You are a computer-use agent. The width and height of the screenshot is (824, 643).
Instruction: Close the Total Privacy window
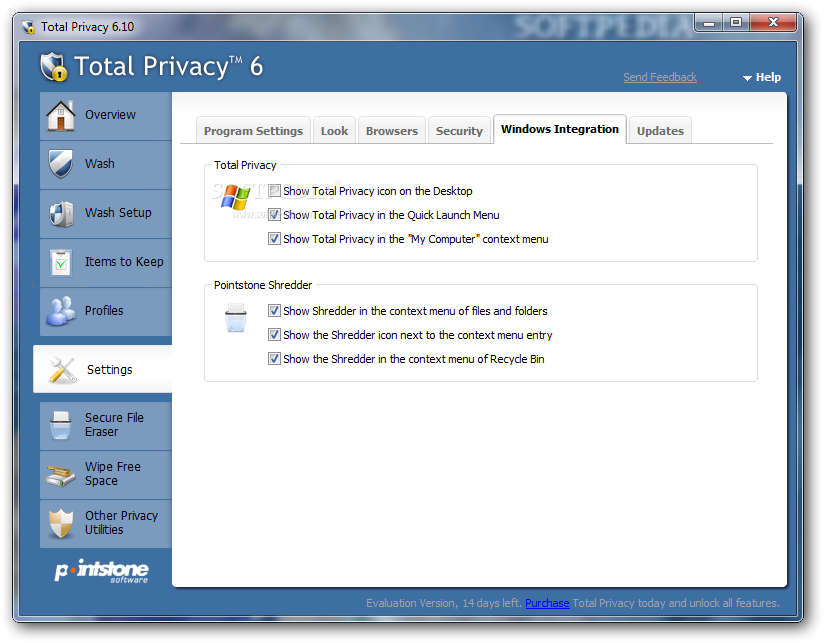772,23
